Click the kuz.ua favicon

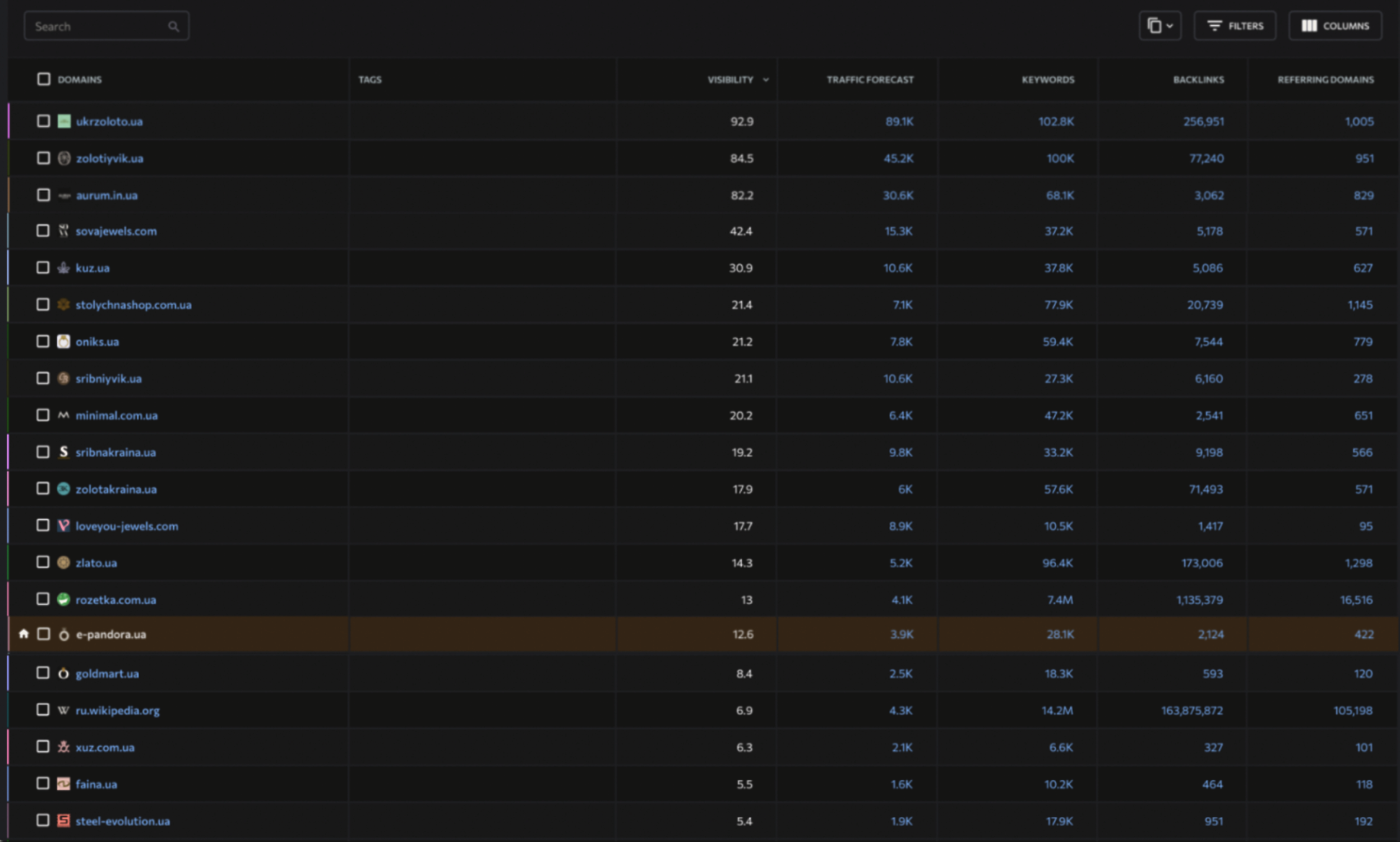(x=63, y=267)
